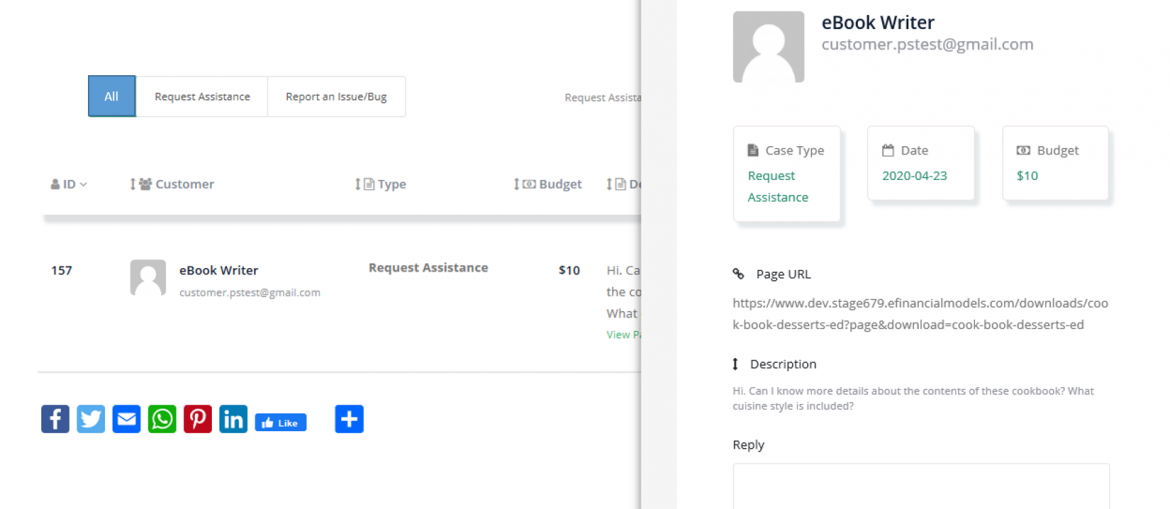Open the cook-book-desserts page URL link
Viewport: 1170px width, 509px height.
[920, 314]
